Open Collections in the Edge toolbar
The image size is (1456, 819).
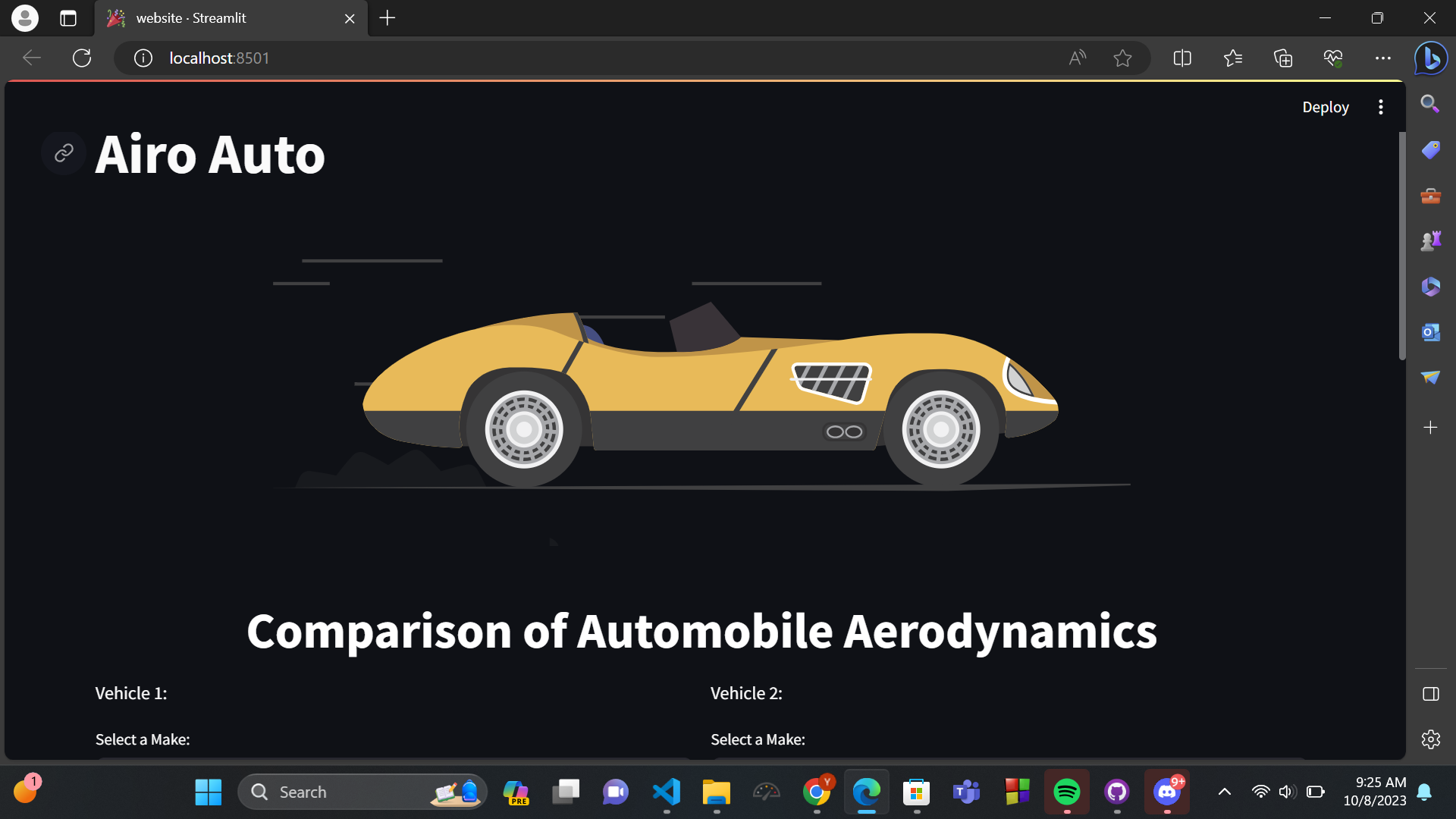pyautogui.click(x=1283, y=58)
